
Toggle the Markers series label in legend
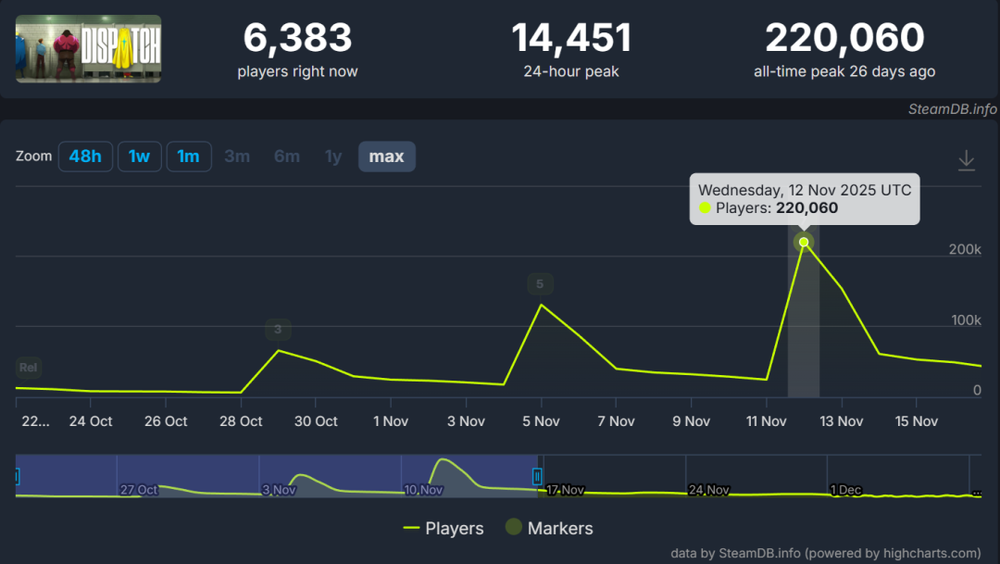(x=560, y=528)
